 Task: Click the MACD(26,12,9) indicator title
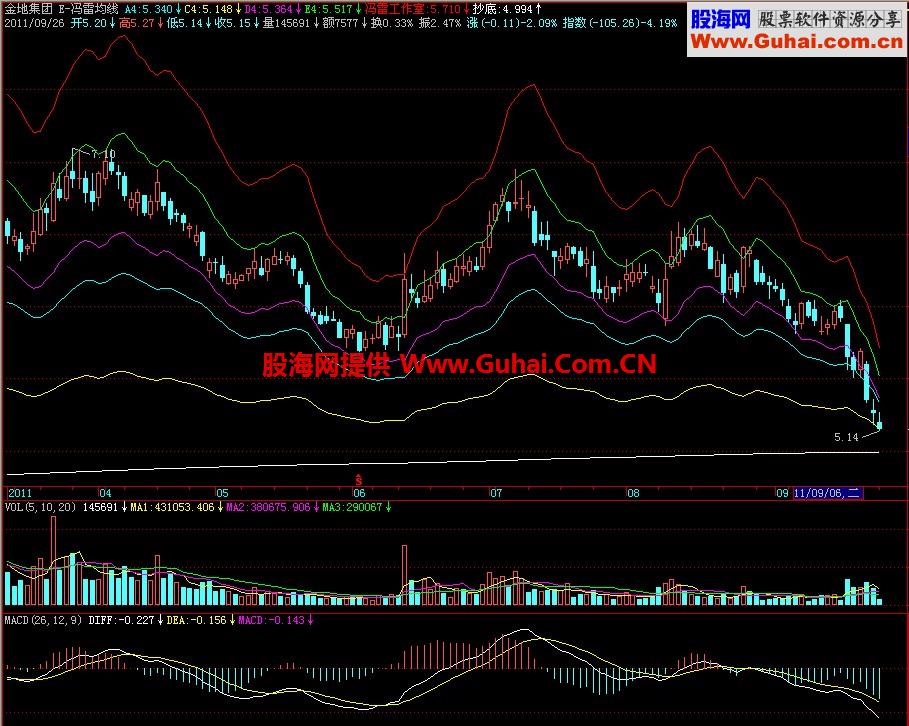(x=43, y=620)
